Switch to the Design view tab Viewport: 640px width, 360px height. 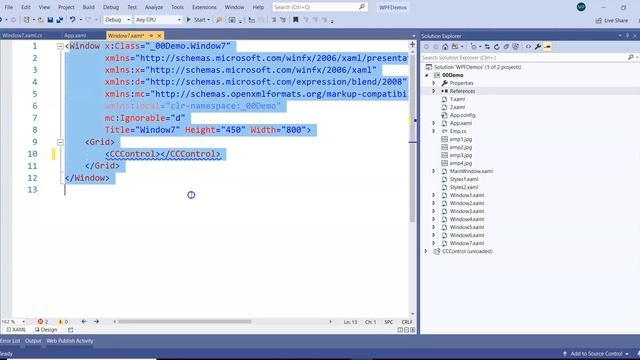click(46, 330)
